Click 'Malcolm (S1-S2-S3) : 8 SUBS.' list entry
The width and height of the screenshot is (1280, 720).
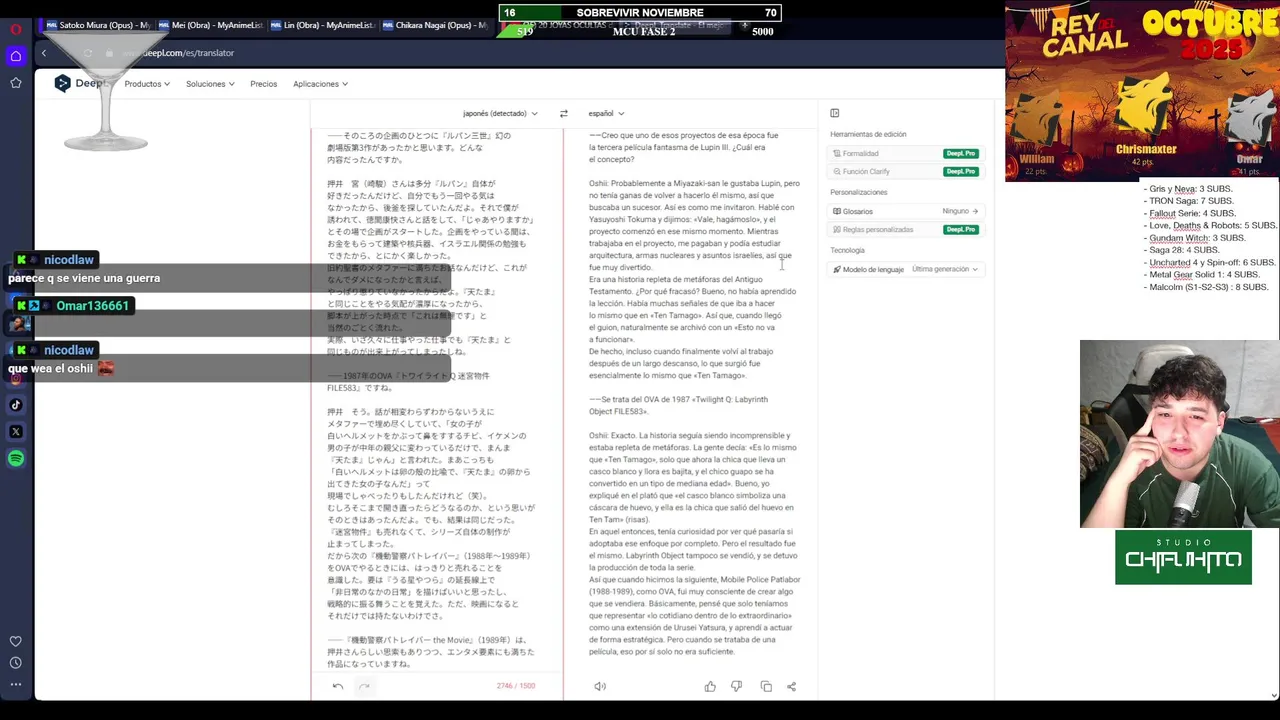1208,287
